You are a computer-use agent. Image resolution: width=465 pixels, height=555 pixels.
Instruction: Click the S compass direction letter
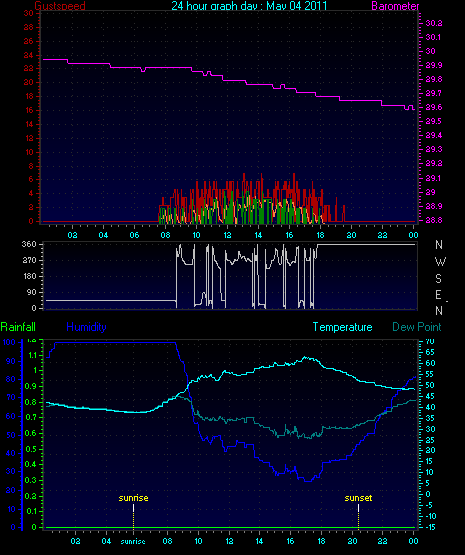tap(438, 279)
